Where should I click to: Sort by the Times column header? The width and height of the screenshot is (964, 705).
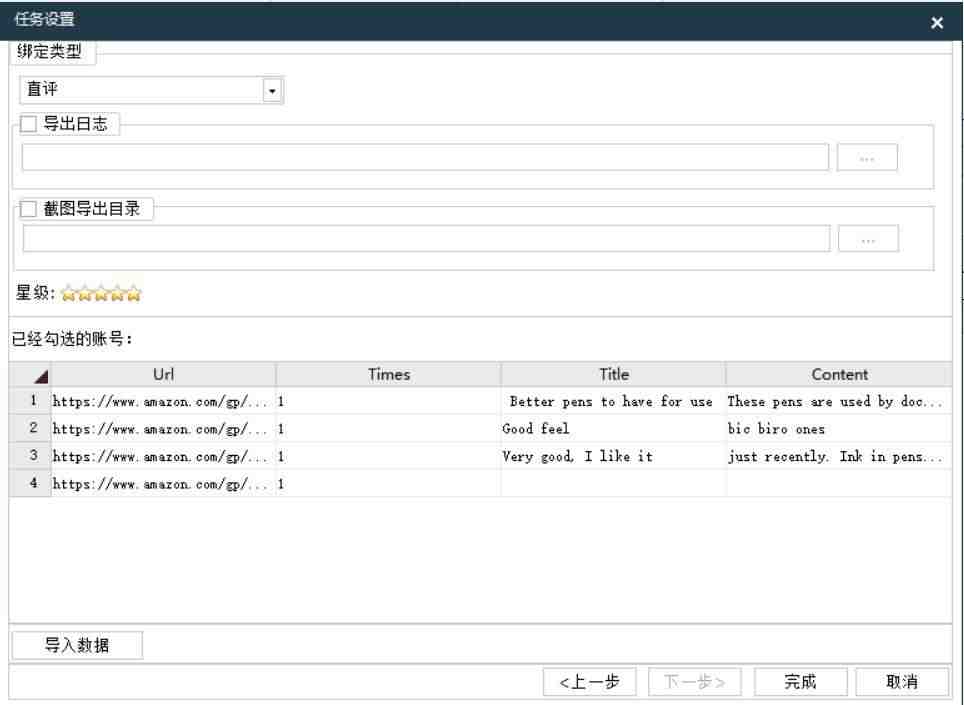click(x=389, y=374)
